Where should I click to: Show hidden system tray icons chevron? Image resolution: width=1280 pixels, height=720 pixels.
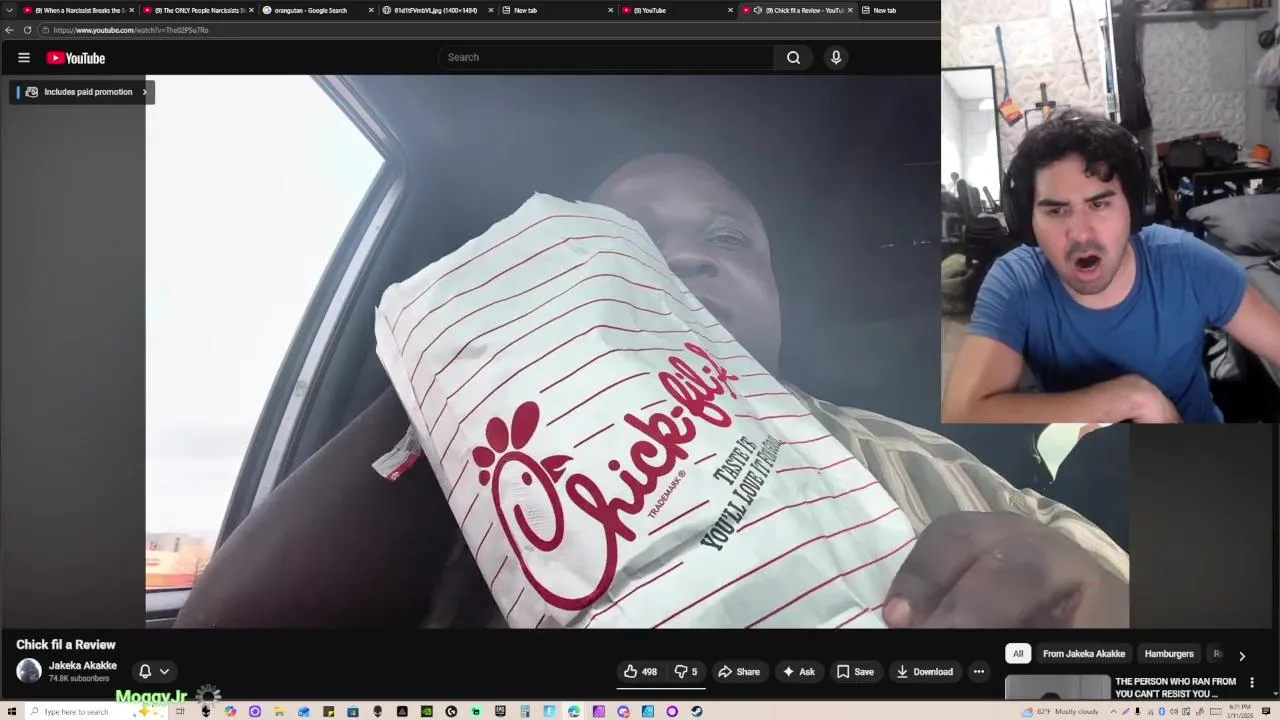pos(1113,711)
